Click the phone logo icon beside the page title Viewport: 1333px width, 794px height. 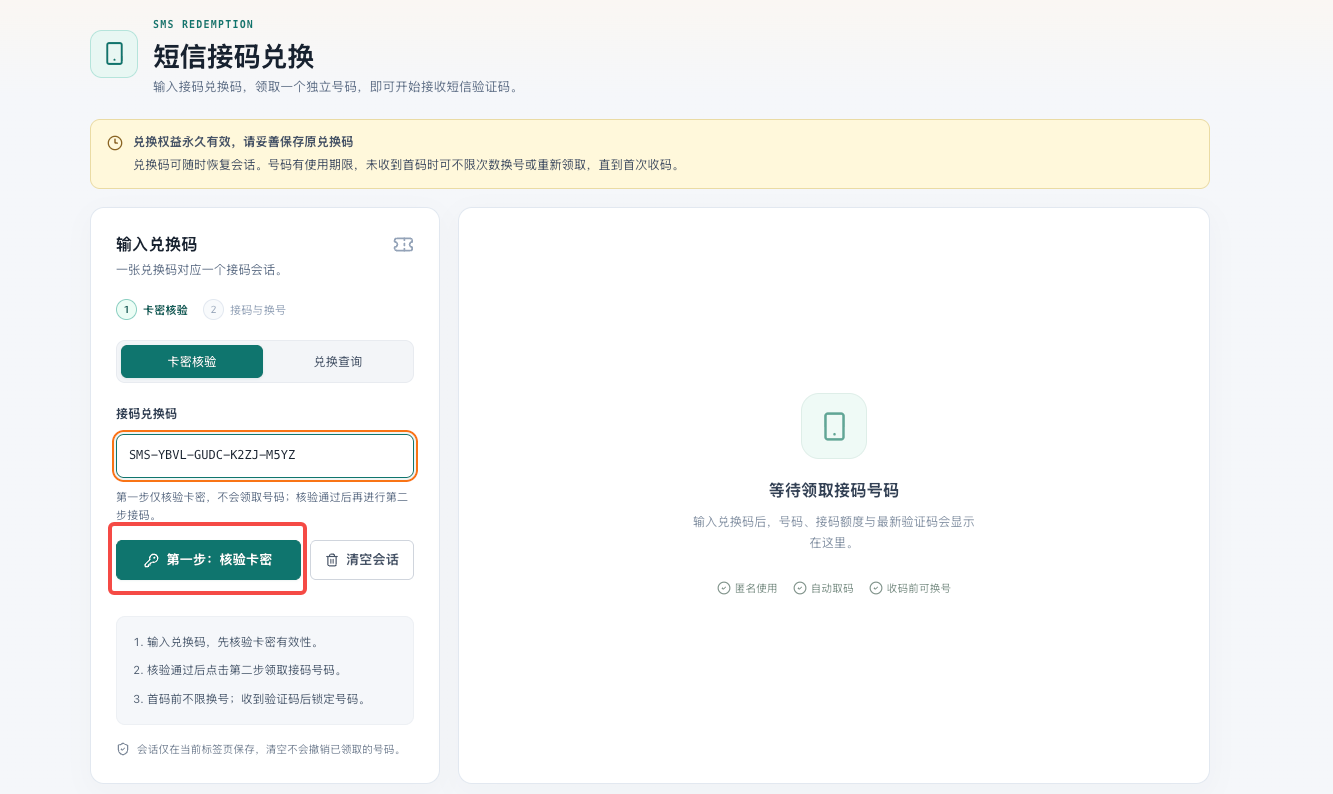tap(114, 54)
